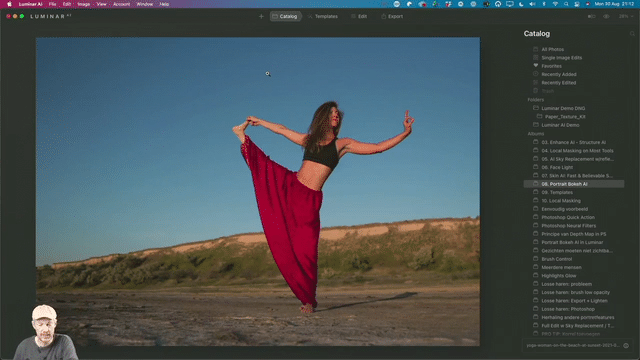
Task: Show Recently Edited photos
Action: [558, 82]
